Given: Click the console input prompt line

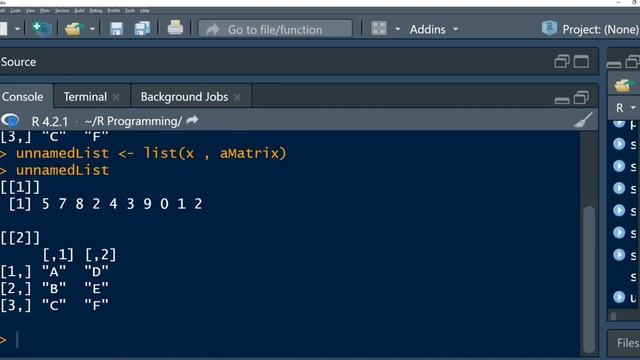Looking at the screenshot, I should click(x=290, y=340).
